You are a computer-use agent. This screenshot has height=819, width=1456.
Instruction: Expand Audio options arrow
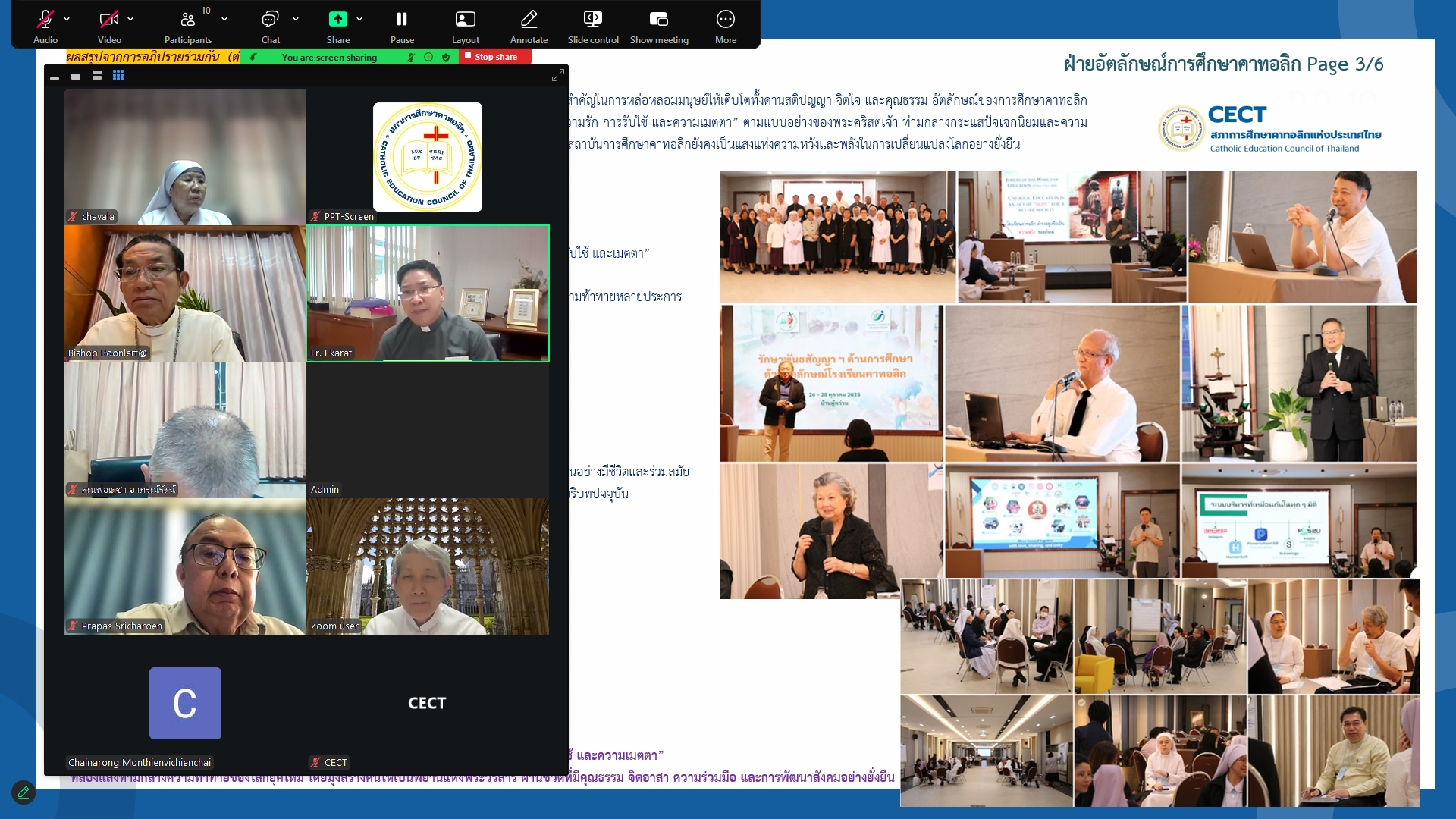tap(67, 19)
